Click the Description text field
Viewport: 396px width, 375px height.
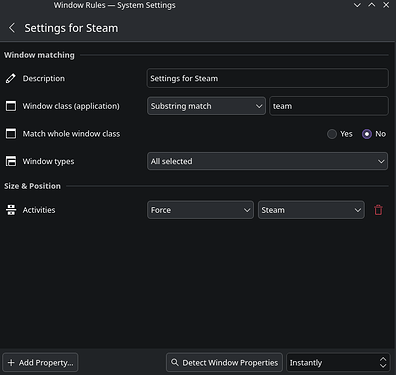tap(267, 78)
